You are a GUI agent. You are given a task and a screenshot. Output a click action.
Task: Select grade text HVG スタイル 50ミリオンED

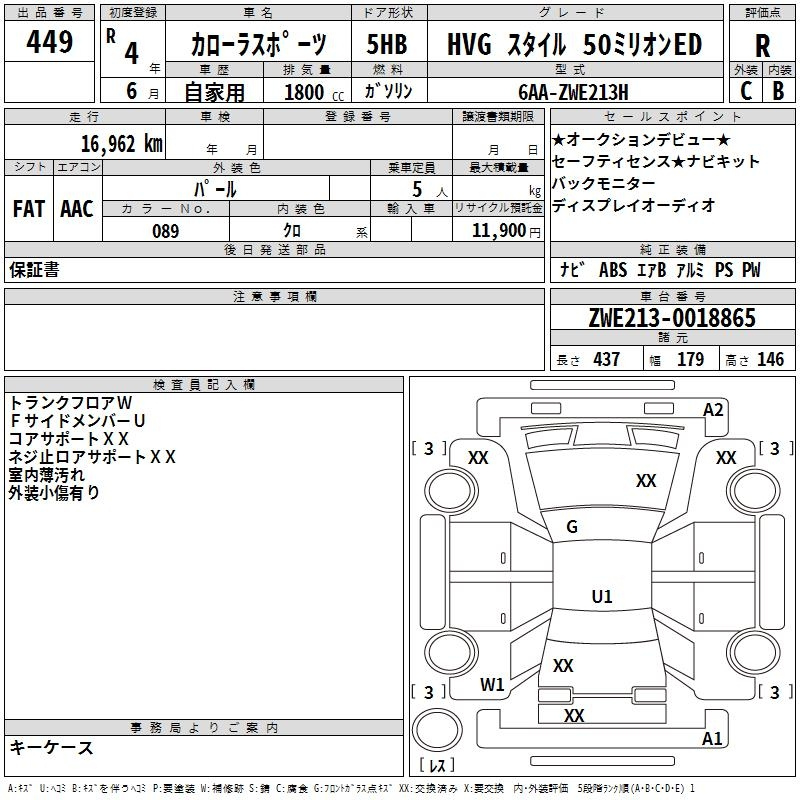pyautogui.click(x=574, y=44)
